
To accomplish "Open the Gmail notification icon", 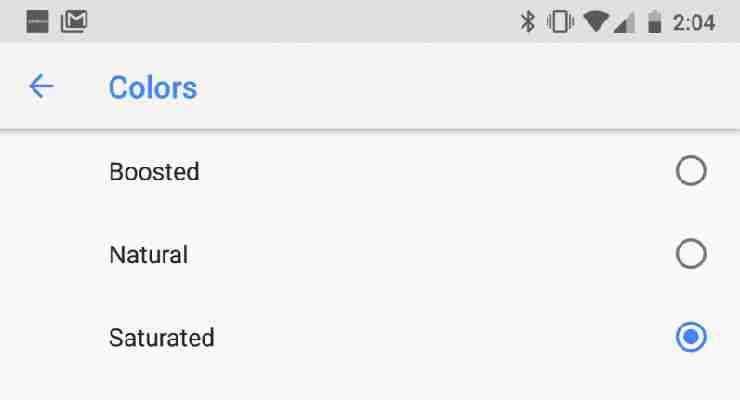I will pos(74,22).
